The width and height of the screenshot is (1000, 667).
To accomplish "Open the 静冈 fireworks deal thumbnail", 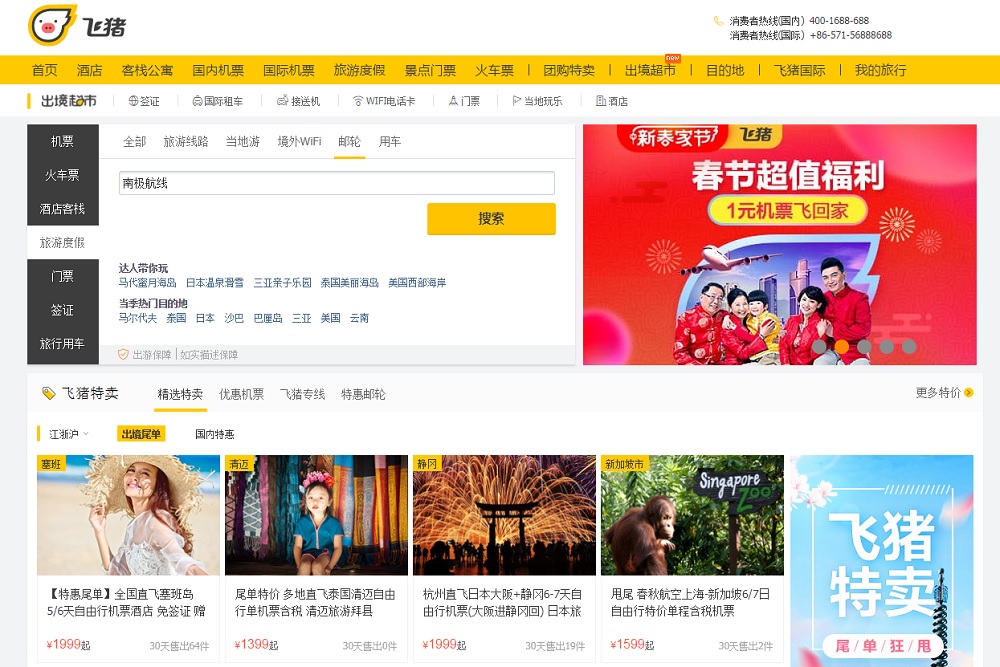I will coord(504,515).
